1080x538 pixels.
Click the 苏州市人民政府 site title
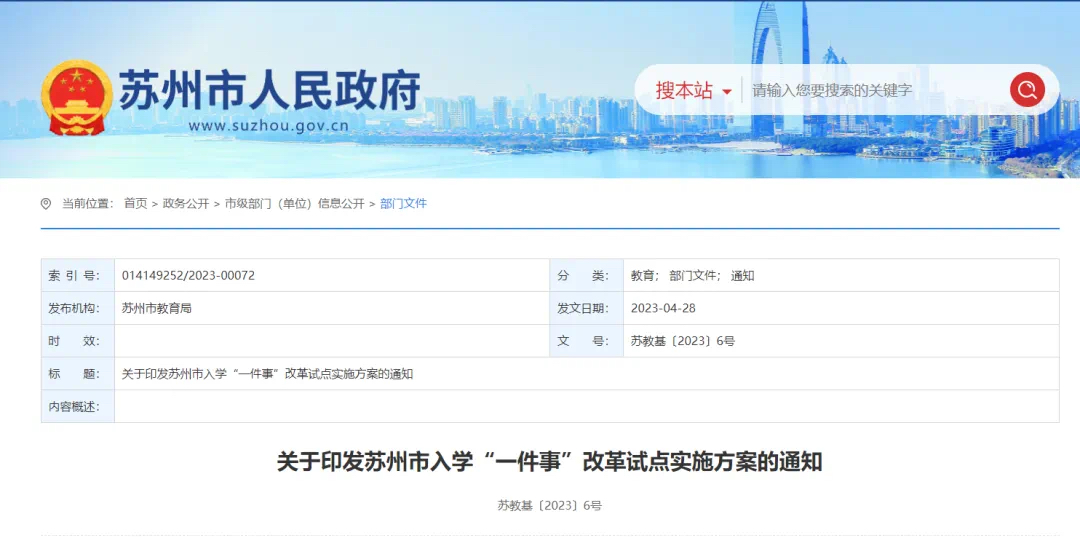click(270, 91)
